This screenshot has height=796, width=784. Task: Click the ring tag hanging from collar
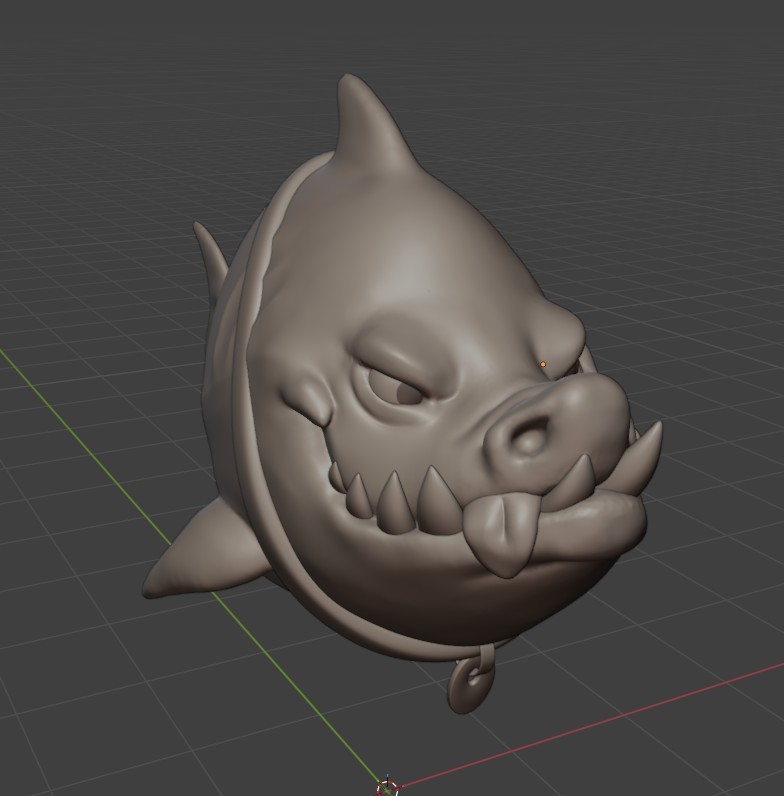coord(470,682)
